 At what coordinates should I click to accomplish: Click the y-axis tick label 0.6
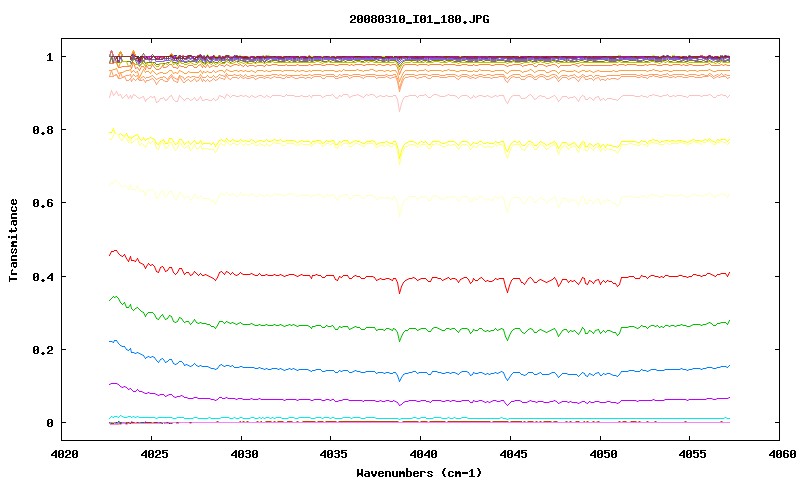tap(43, 203)
